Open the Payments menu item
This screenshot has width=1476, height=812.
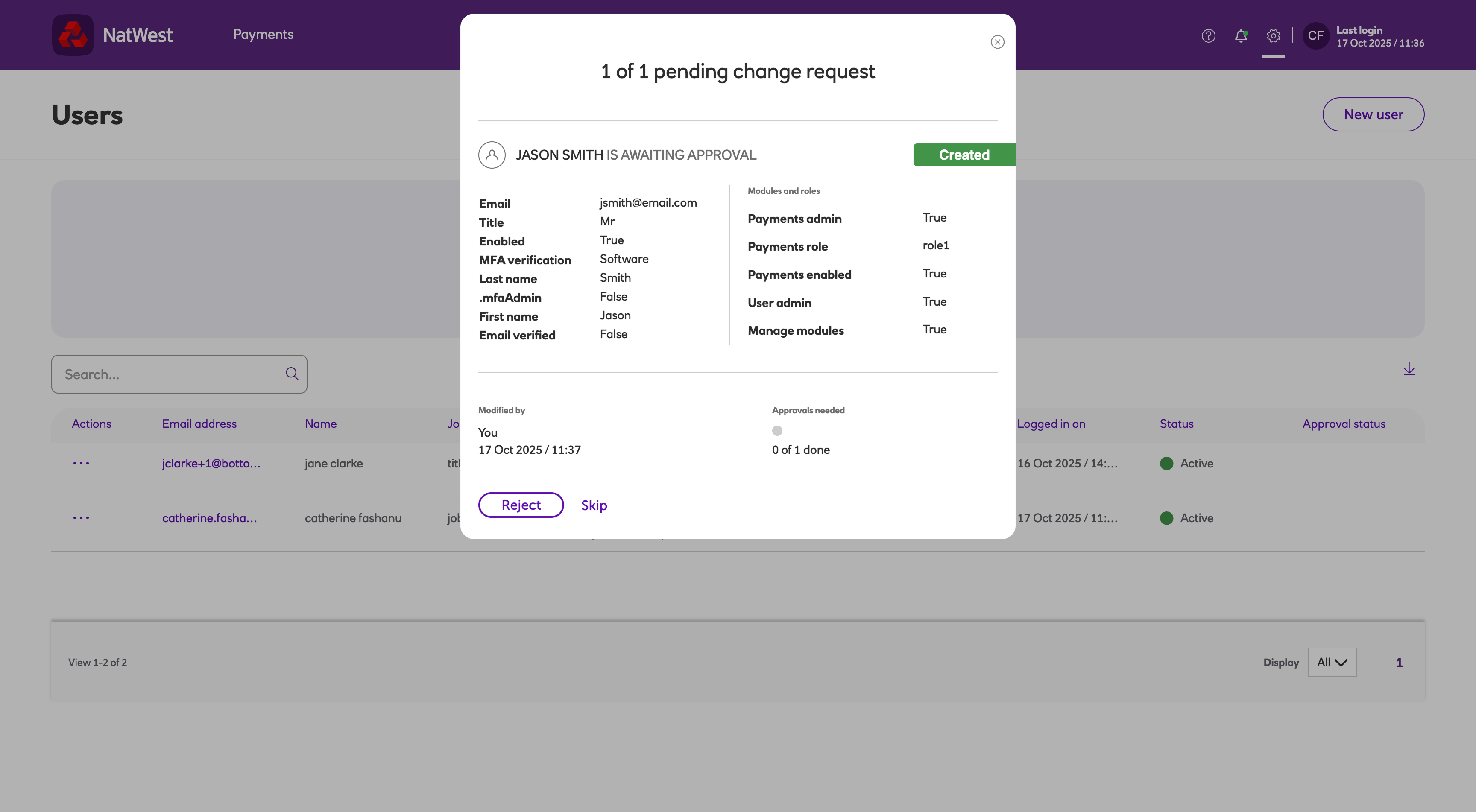click(x=263, y=34)
